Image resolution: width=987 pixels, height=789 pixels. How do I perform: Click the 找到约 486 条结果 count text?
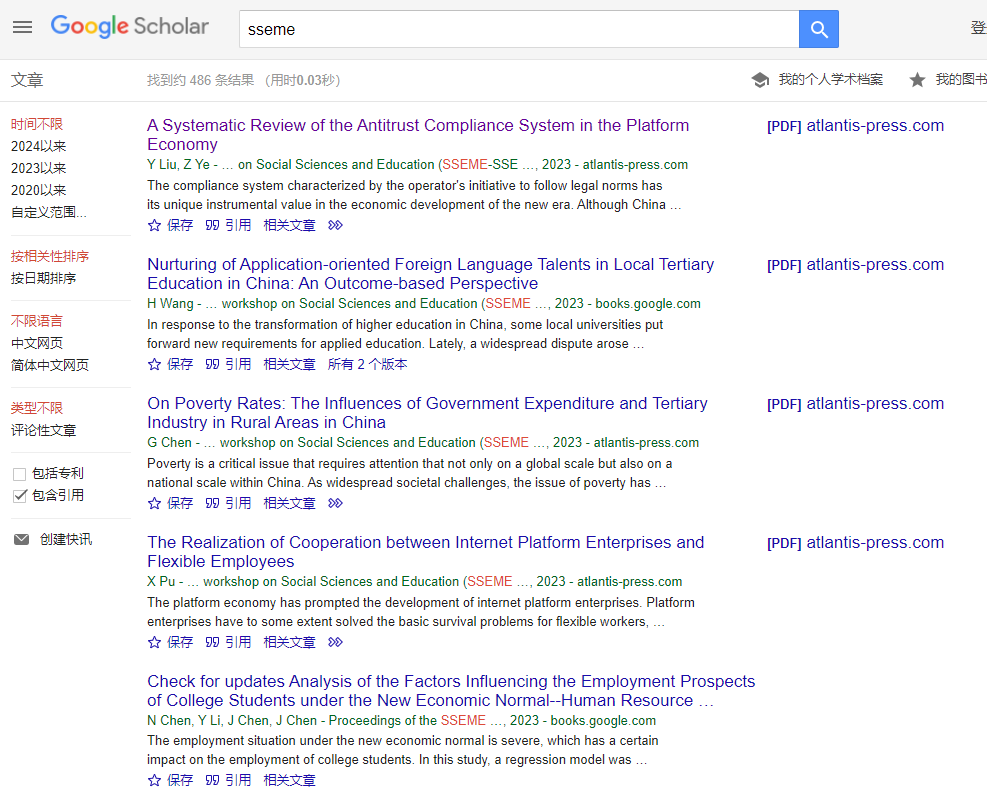click(x=201, y=80)
